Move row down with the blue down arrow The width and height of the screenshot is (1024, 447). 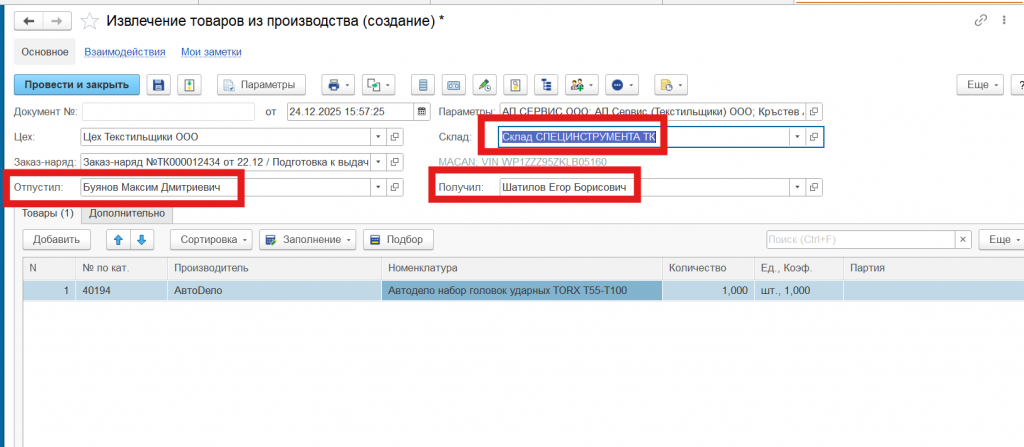click(141, 240)
